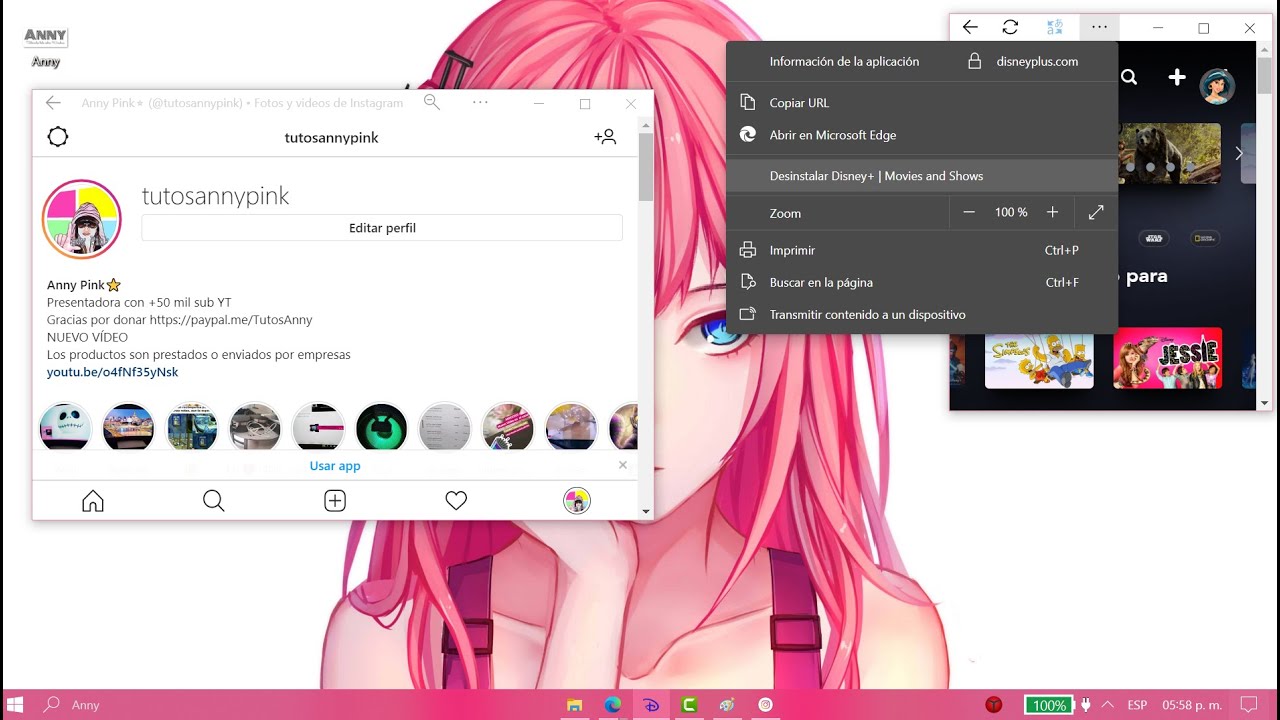Open tutosannypink profile picture
Screen dimensions: 1280x720
(x=81, y=219)
